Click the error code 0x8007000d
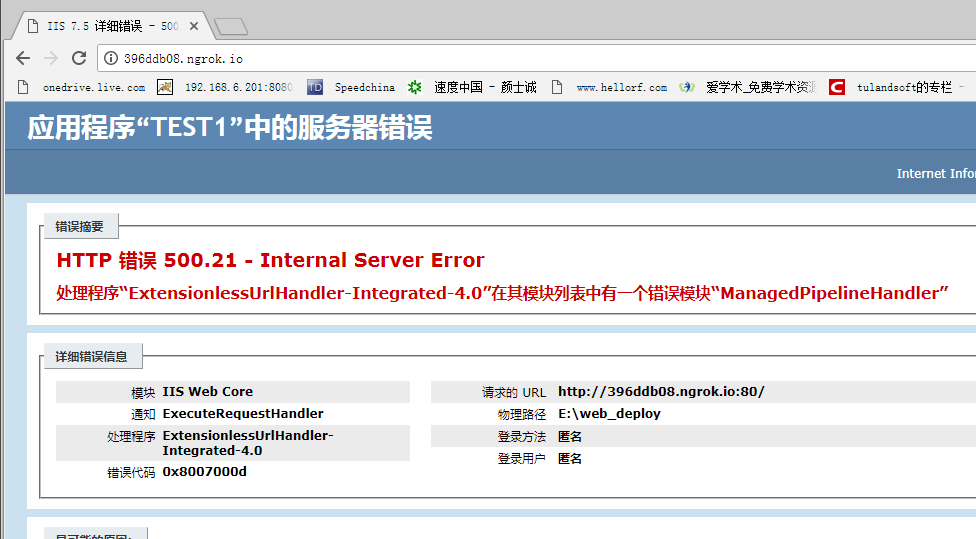This screenshot has height=539, width=976. click(205, 472)
